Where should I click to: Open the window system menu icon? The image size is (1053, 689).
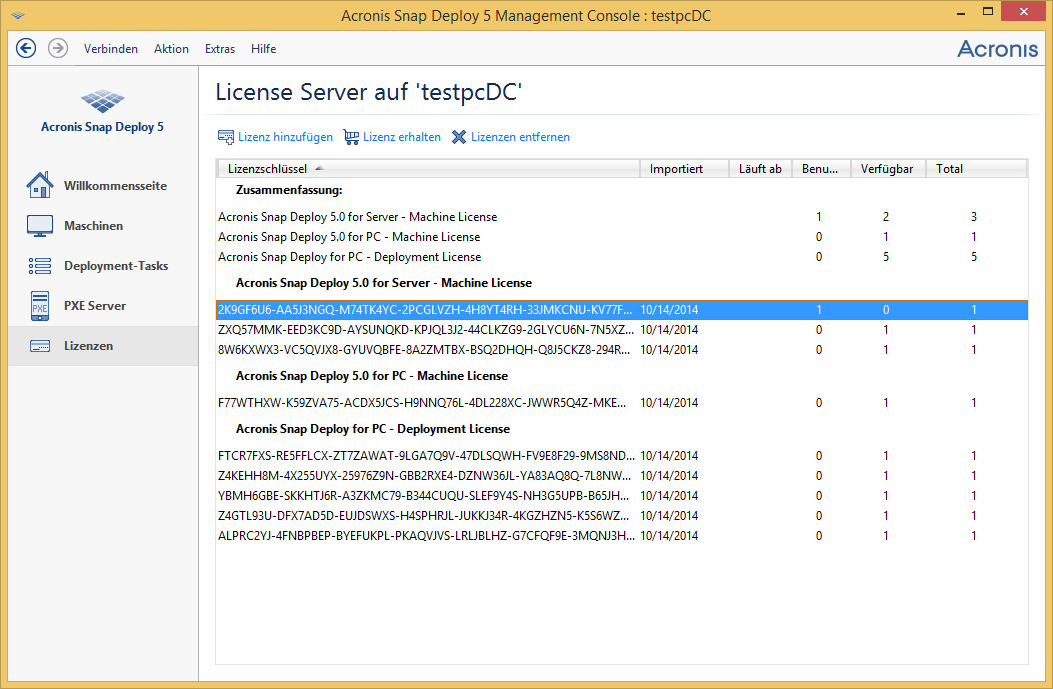point(18,15)
